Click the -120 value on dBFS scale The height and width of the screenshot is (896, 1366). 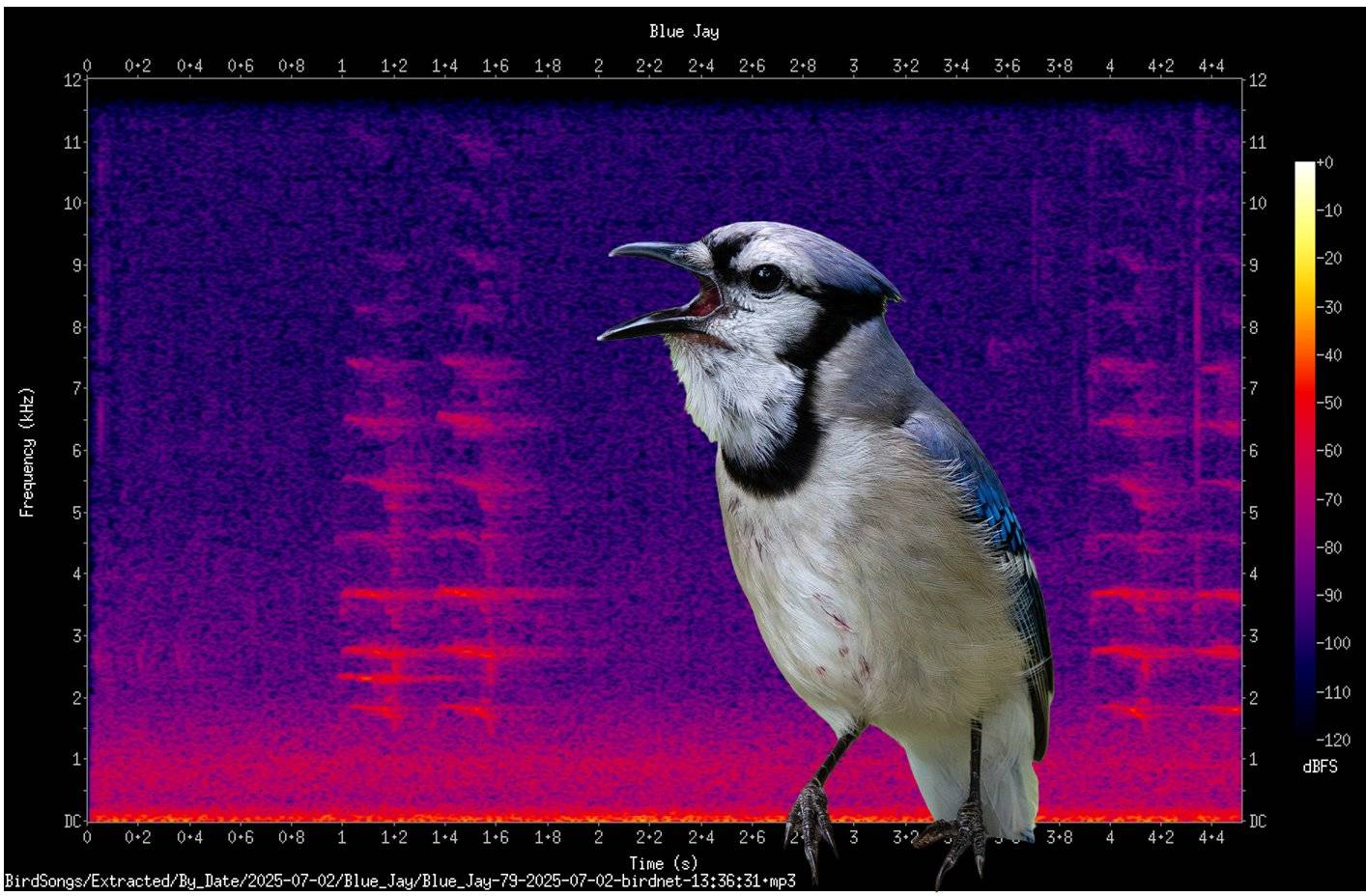[x=1333, y=740]
